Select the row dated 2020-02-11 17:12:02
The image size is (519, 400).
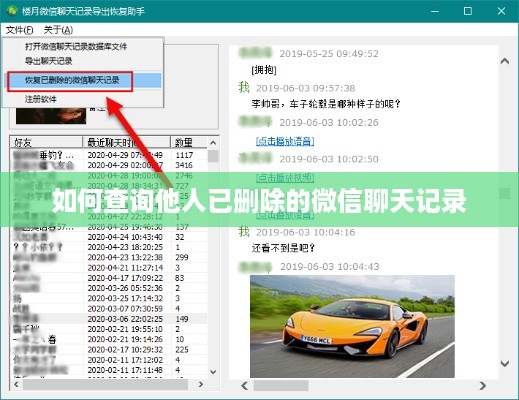(x=109, y=360)
